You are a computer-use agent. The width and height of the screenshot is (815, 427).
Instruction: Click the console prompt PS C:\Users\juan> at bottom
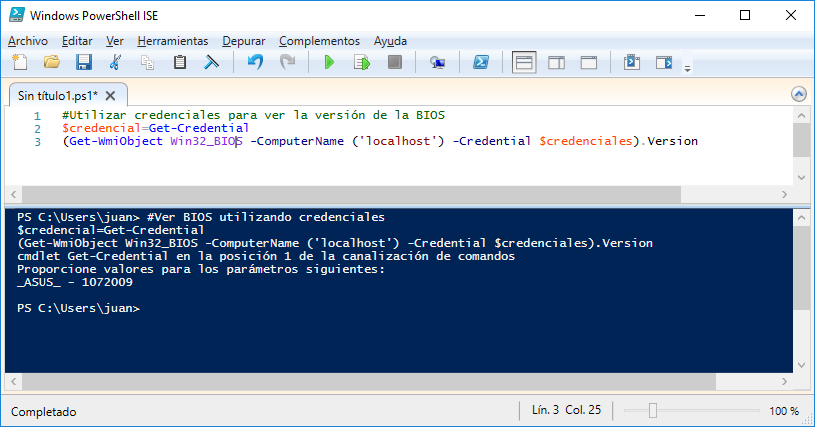(78, 308)
